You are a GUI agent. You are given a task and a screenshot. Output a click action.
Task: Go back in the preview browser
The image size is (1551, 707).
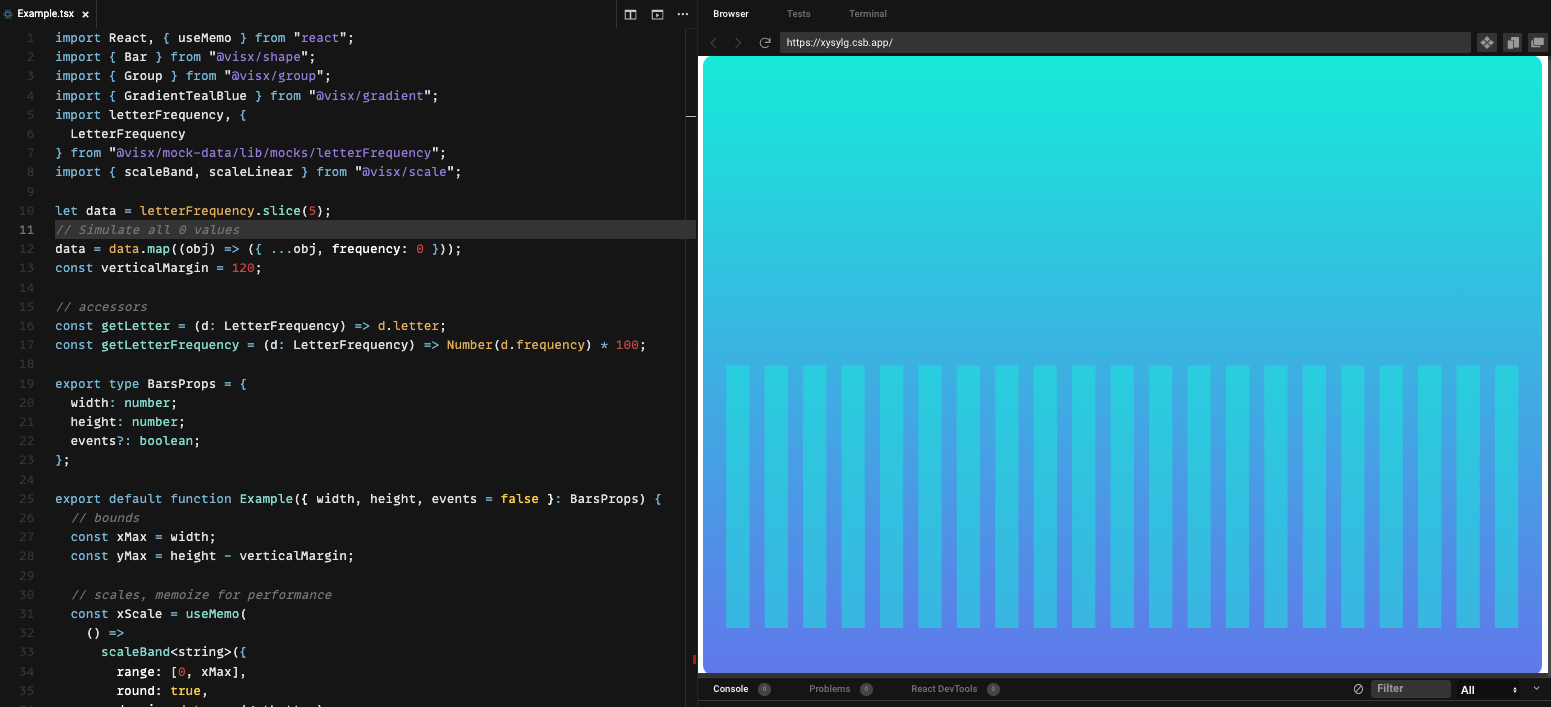[714, 43]
